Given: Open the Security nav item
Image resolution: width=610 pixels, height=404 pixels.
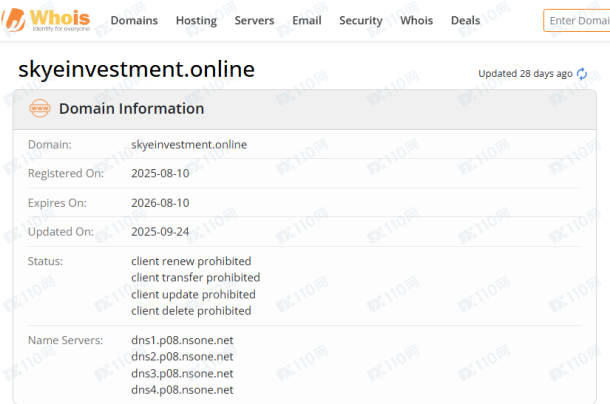Looking at the screenshot, I should [x=360, y=20].
